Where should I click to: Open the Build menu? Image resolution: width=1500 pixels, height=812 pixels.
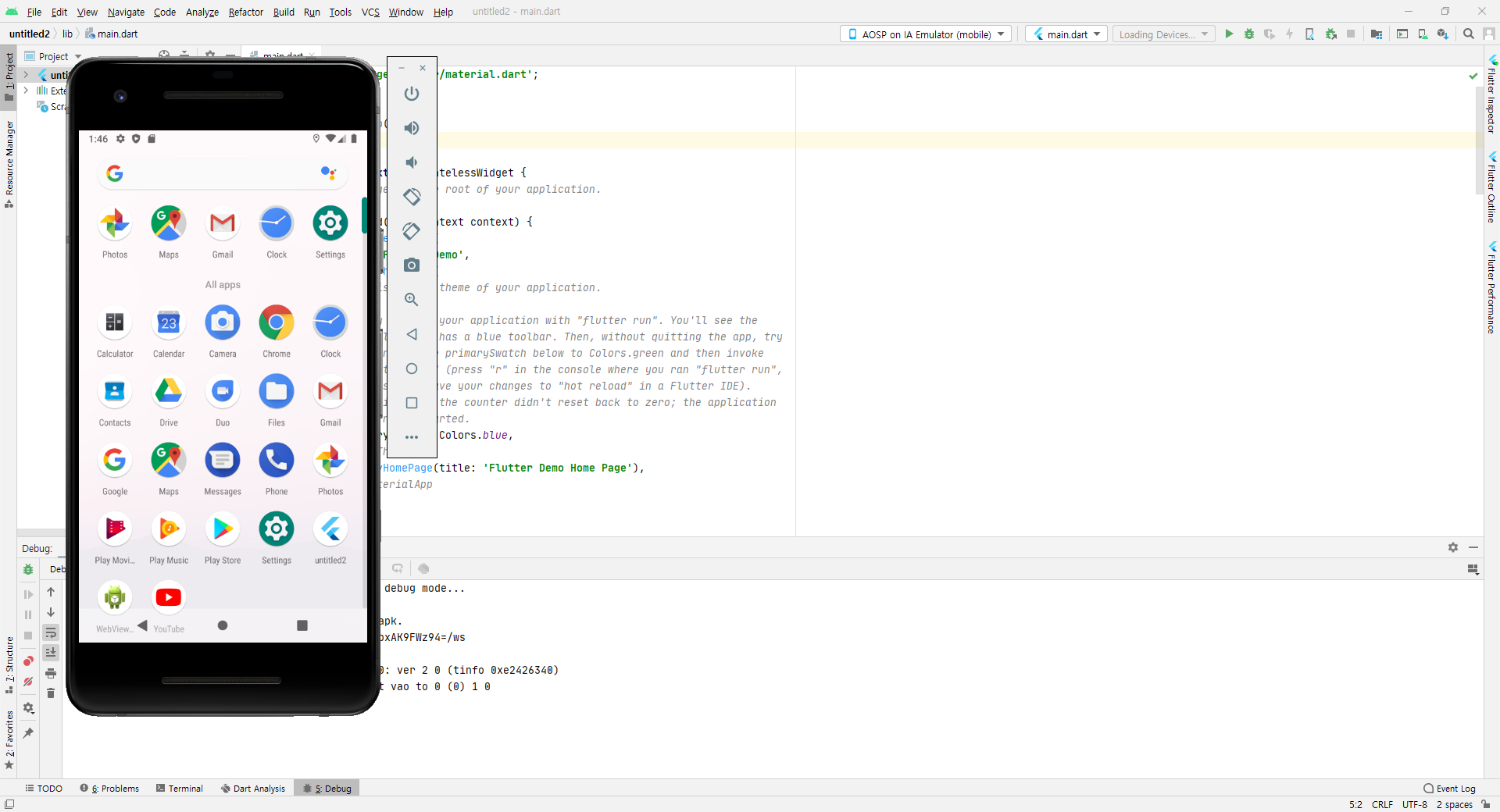click(x=284, y=12)
